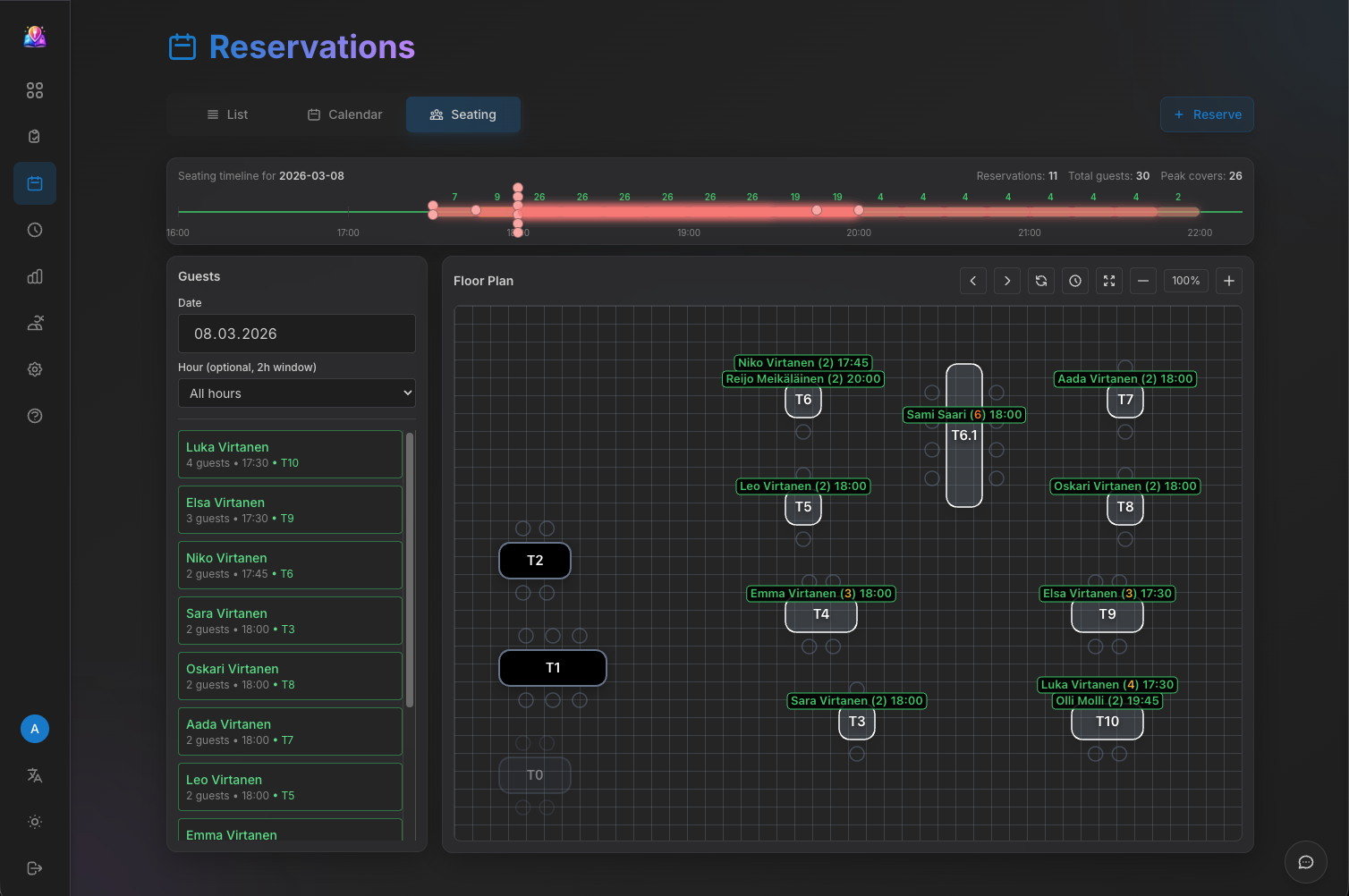Enter fullscreen mode for the floor plan
1349x896 pixels.
(x=1108, y=281)
